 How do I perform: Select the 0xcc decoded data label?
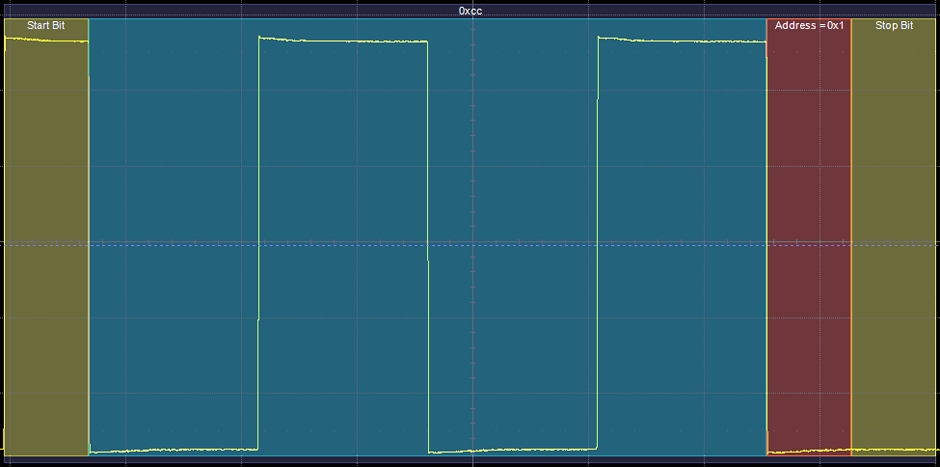470,10
